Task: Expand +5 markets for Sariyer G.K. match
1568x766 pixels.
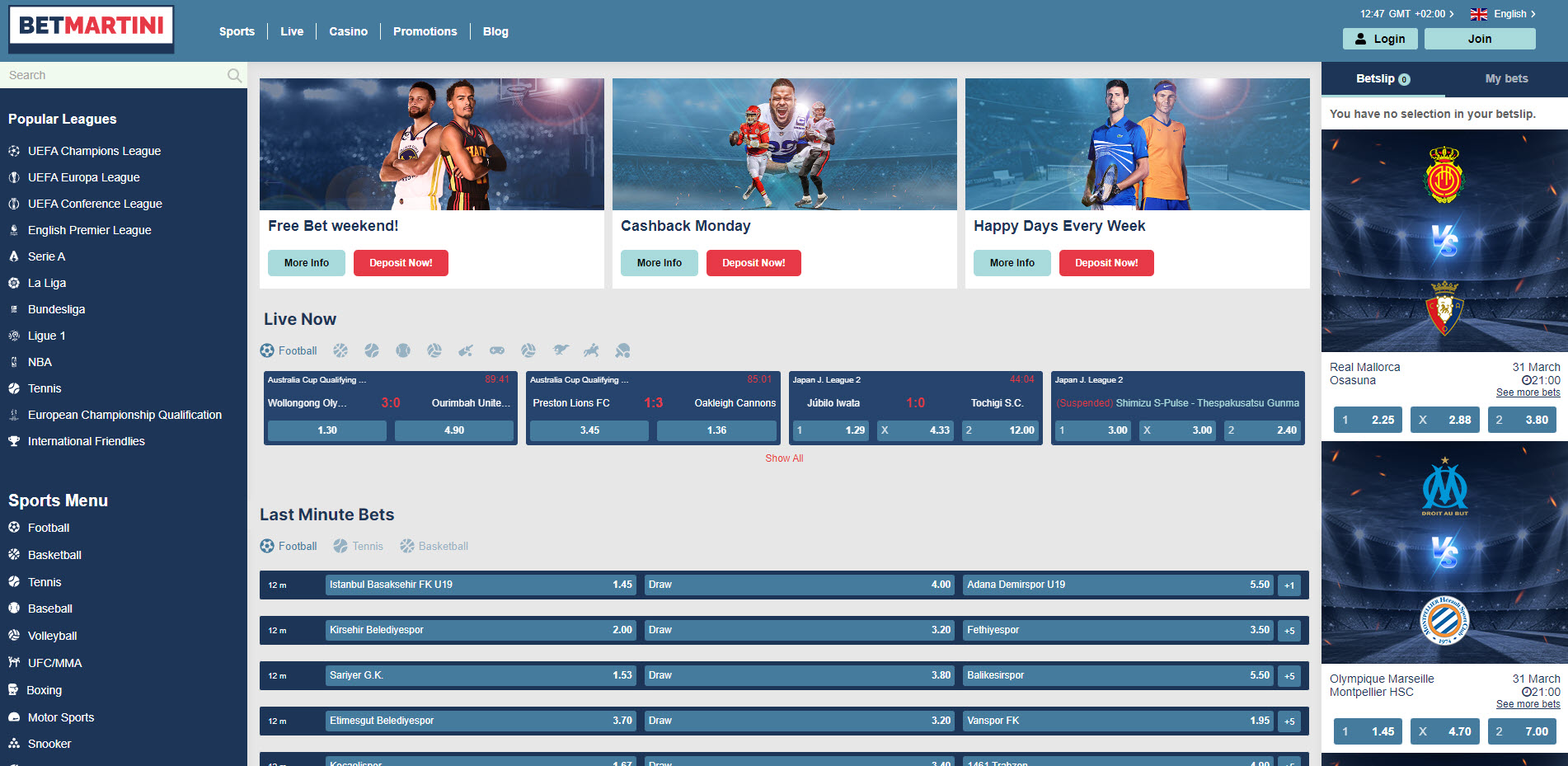Action: click(1289, 676)
